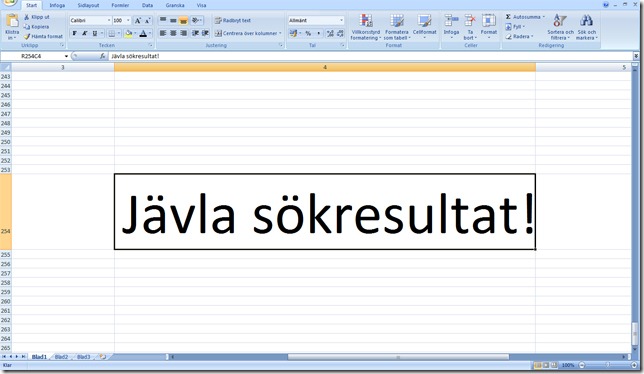Click the cell borders icon
644x374 pixels.
[112, 33]
